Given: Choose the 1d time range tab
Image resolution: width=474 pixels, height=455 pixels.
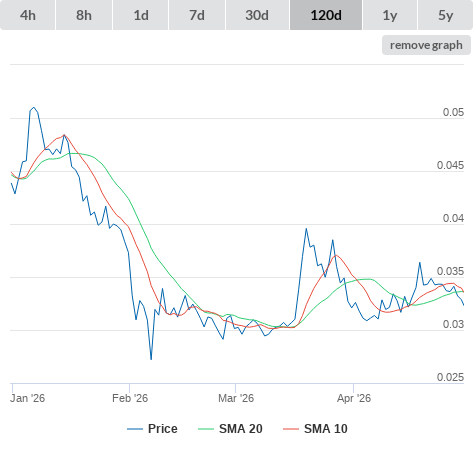Looking at the screenshot, I should 141,15.
